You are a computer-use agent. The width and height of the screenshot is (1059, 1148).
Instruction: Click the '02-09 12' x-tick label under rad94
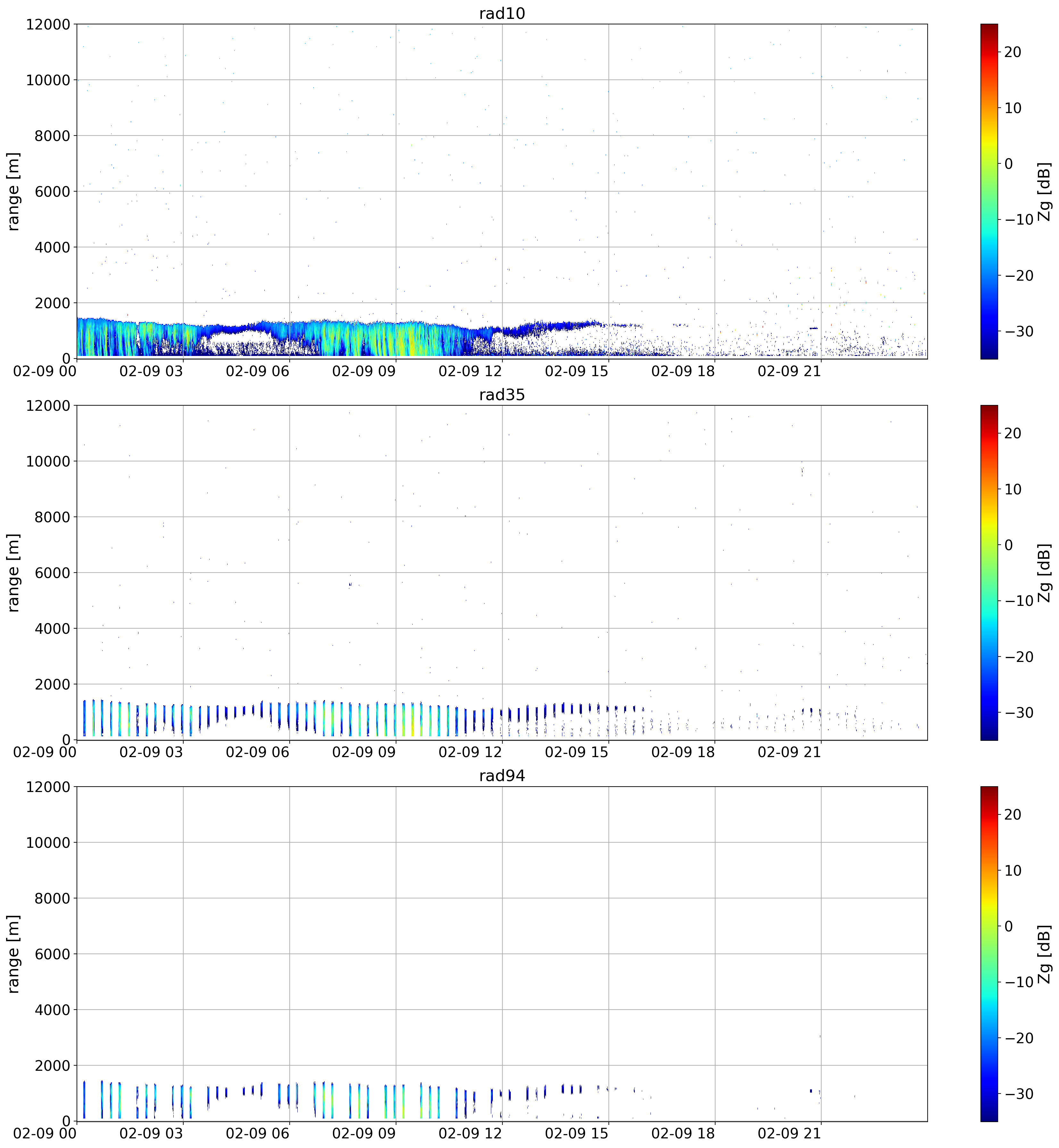point(470,1134)
